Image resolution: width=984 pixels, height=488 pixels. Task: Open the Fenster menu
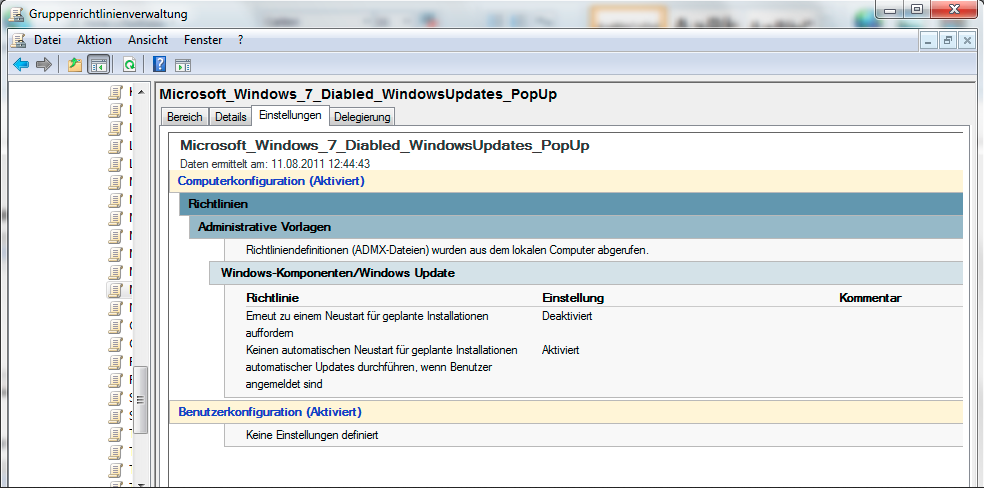203,40
